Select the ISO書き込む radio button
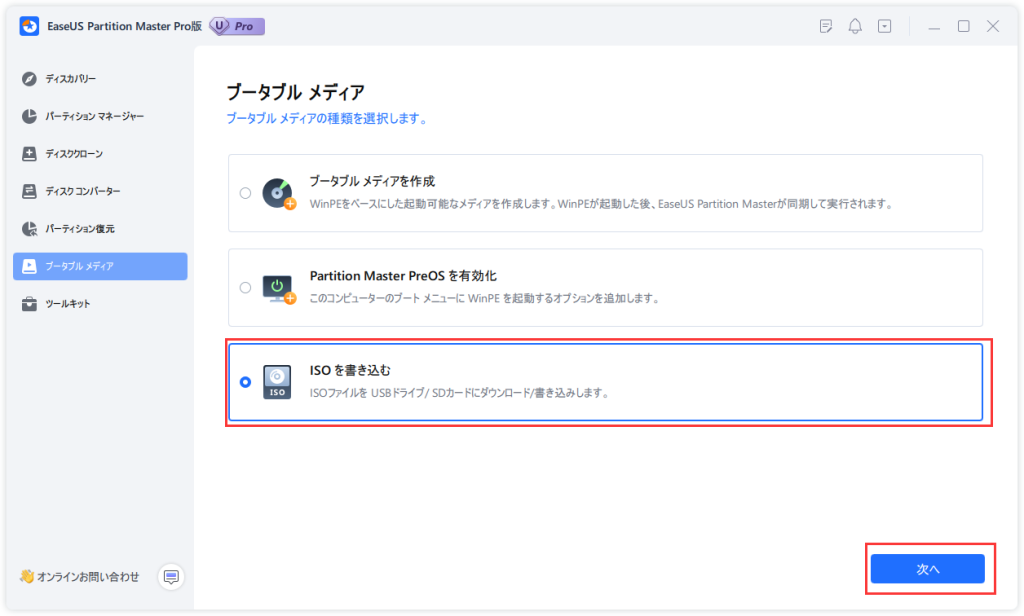Screen dimensions: 1024x616 pyautogui.click(x=245, y=382)
